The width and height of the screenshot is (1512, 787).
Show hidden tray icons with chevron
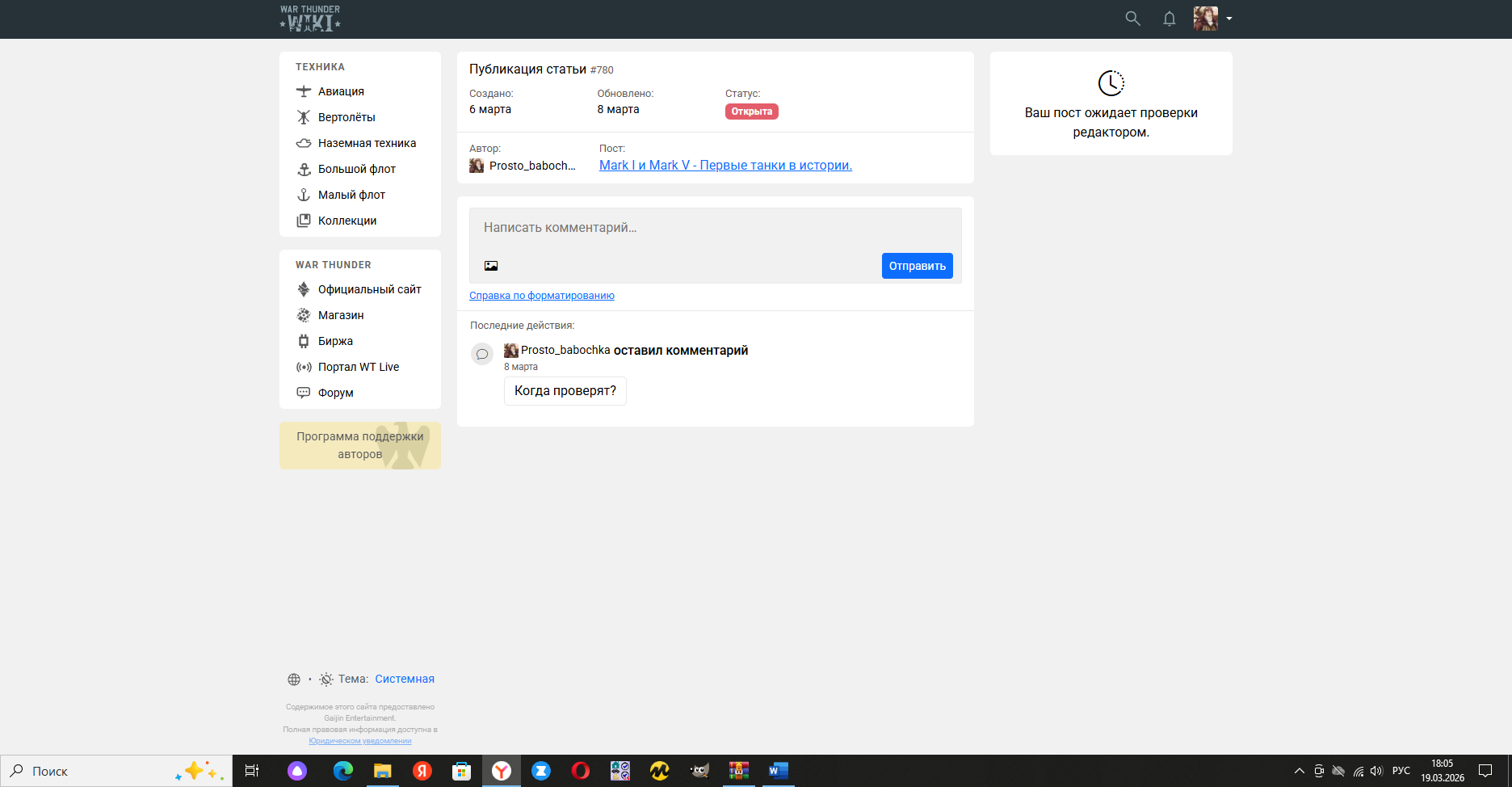(1299, 771)
